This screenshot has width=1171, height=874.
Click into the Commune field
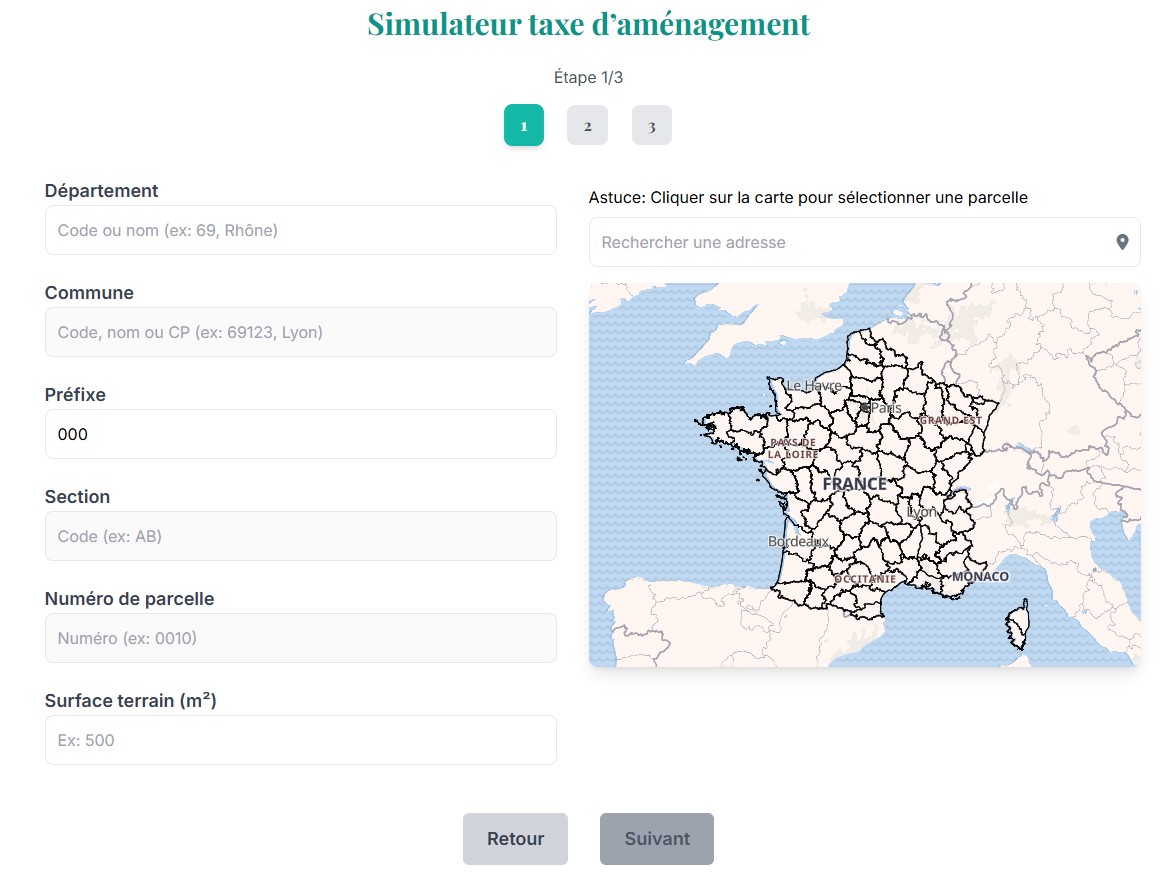(x=300, y=332)
